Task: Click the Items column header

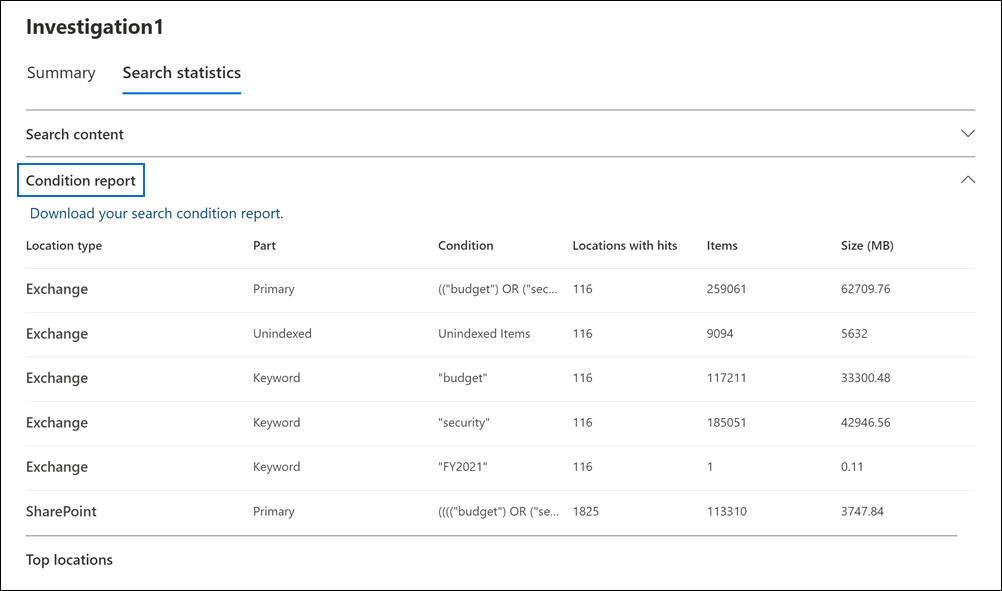Action: [x=723, y=245]
